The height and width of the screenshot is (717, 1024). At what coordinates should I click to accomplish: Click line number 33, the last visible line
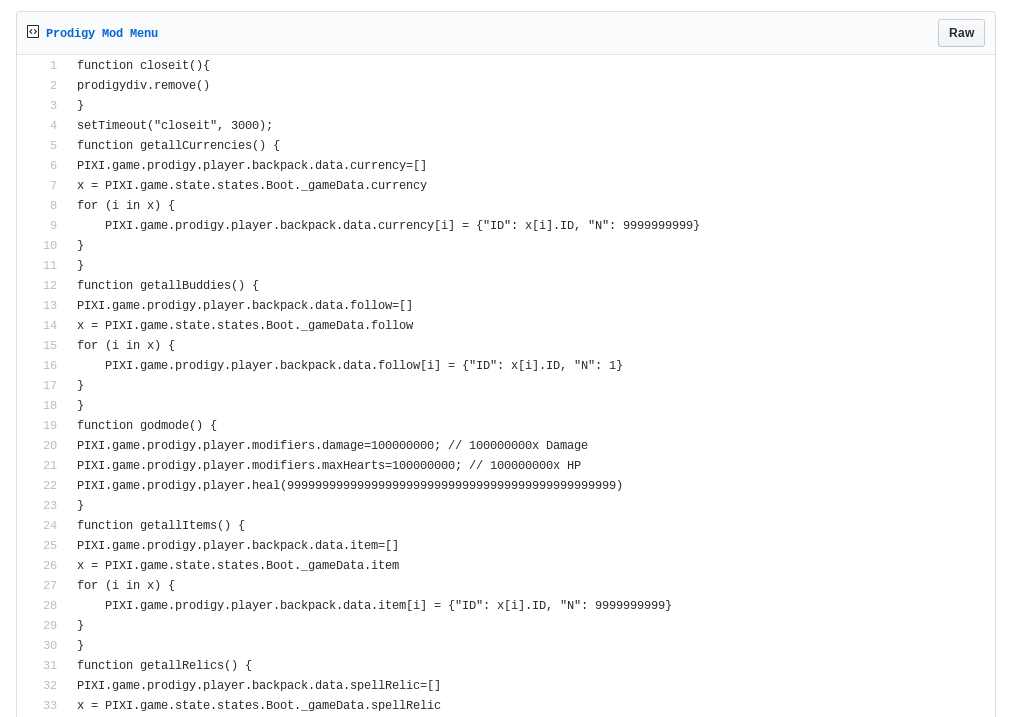(x=49, y=706)
